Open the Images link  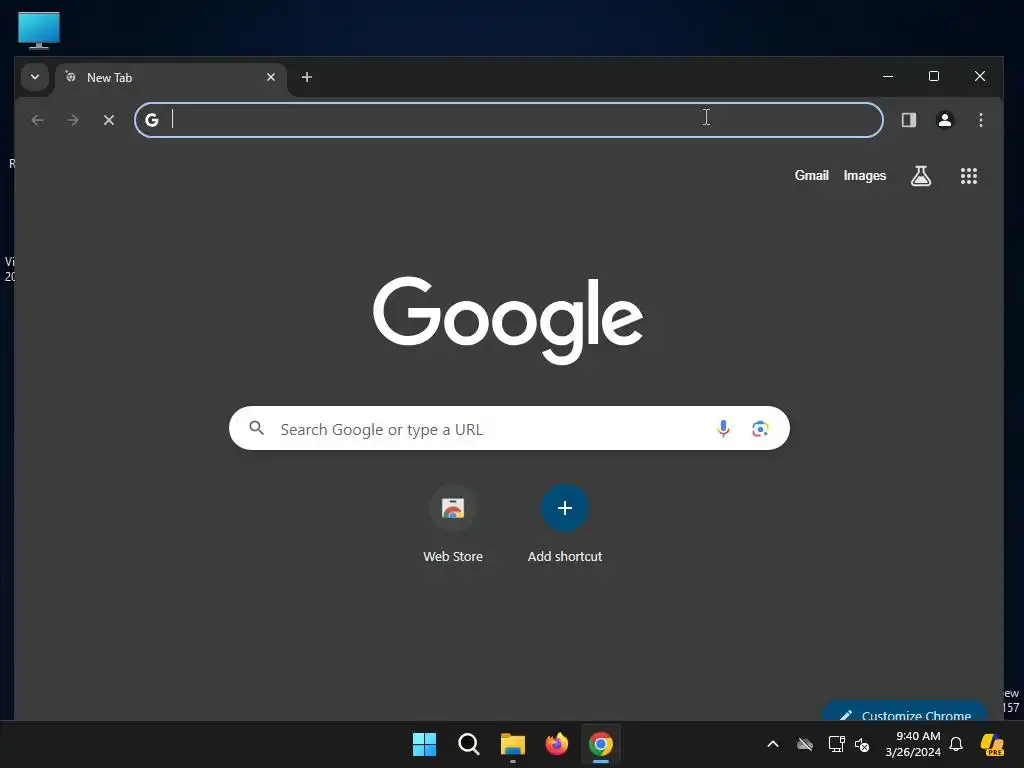865,176
